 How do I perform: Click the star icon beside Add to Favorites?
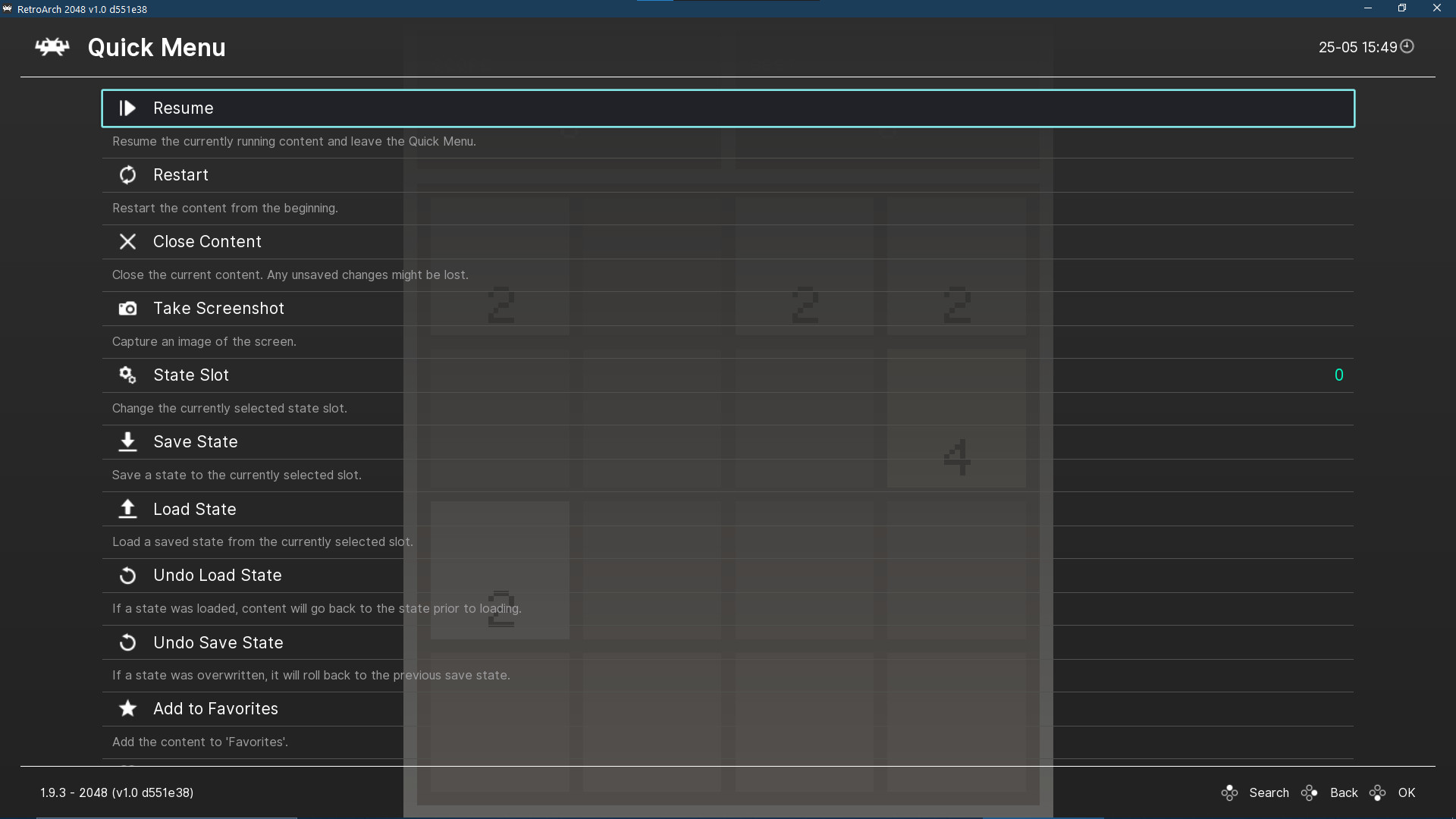coord(127,708)
